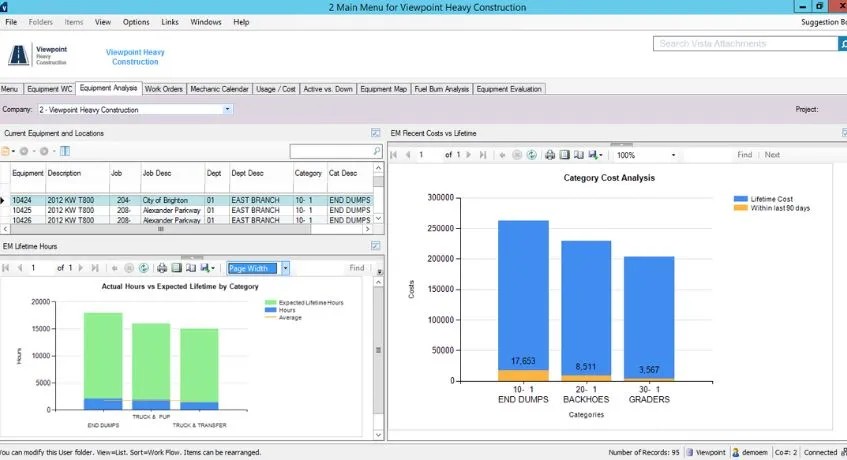Click the magnifier in the equipment grid search box
This screenshot has height=460, width=847.
tap(377, 151)
